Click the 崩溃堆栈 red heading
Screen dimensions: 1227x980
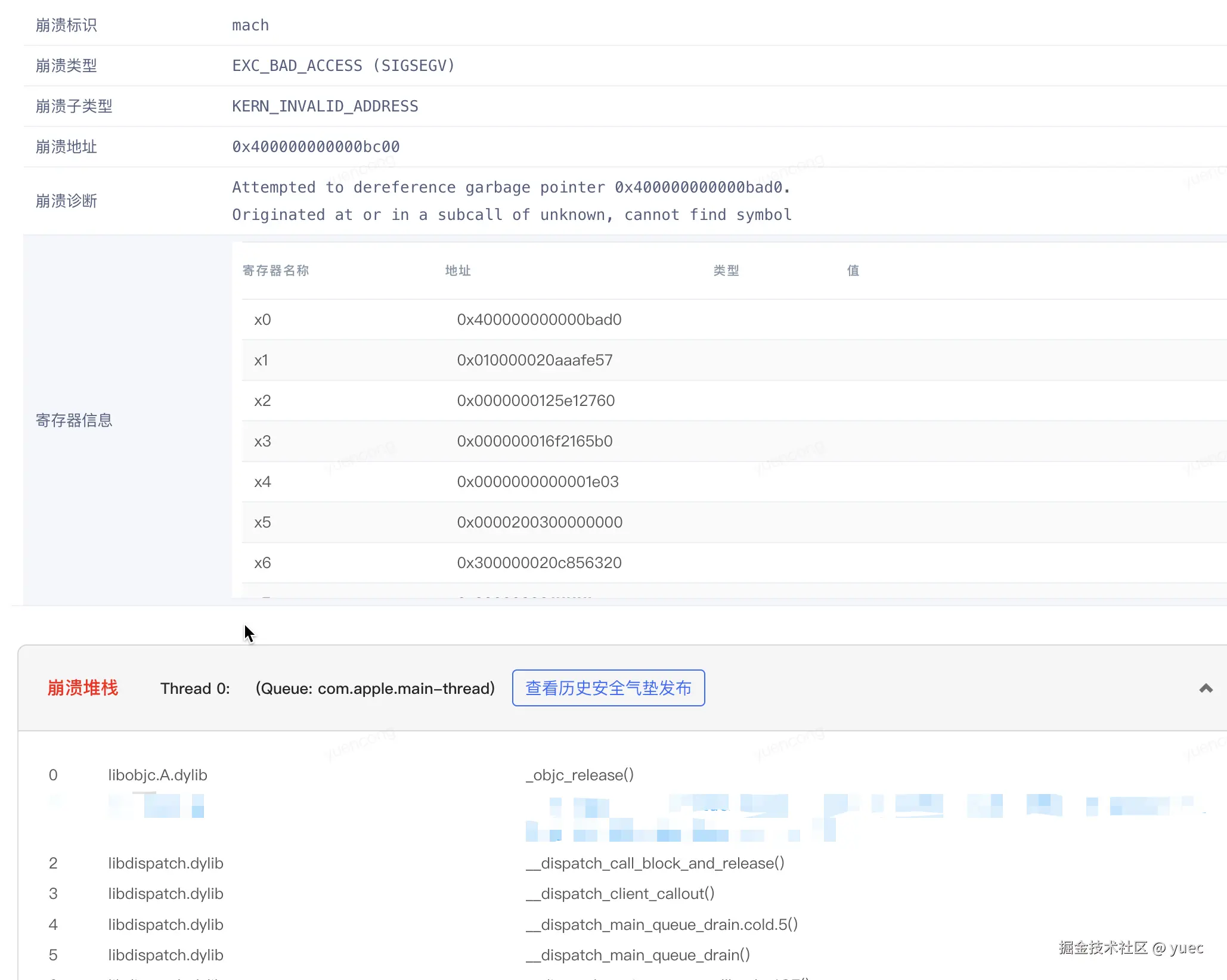point(83,688)
